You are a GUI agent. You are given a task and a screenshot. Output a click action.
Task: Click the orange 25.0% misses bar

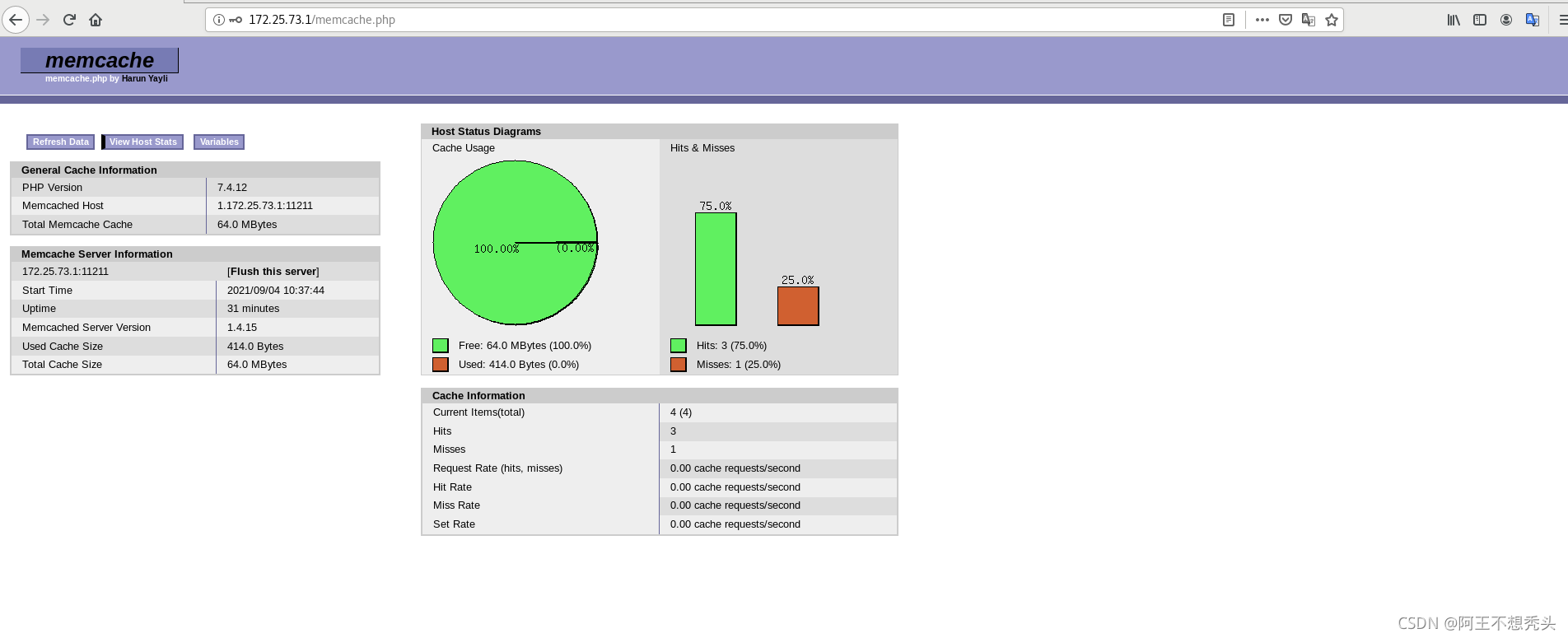798,306
